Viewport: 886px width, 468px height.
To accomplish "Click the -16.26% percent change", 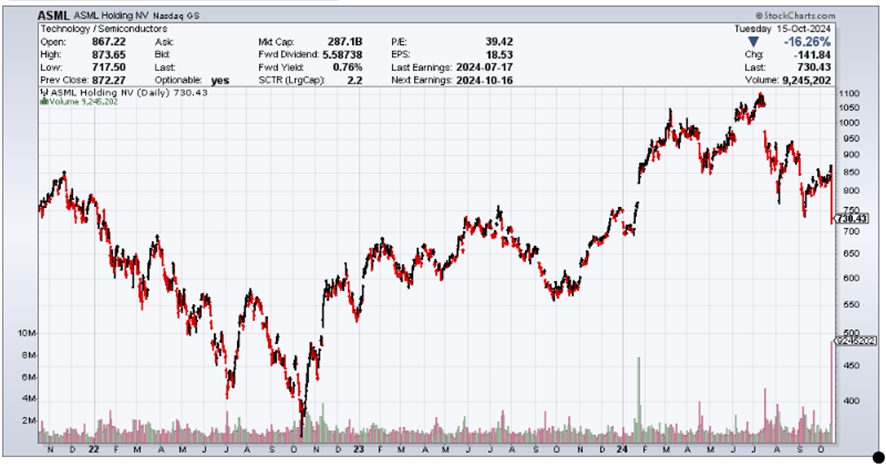I will point(807,42).
